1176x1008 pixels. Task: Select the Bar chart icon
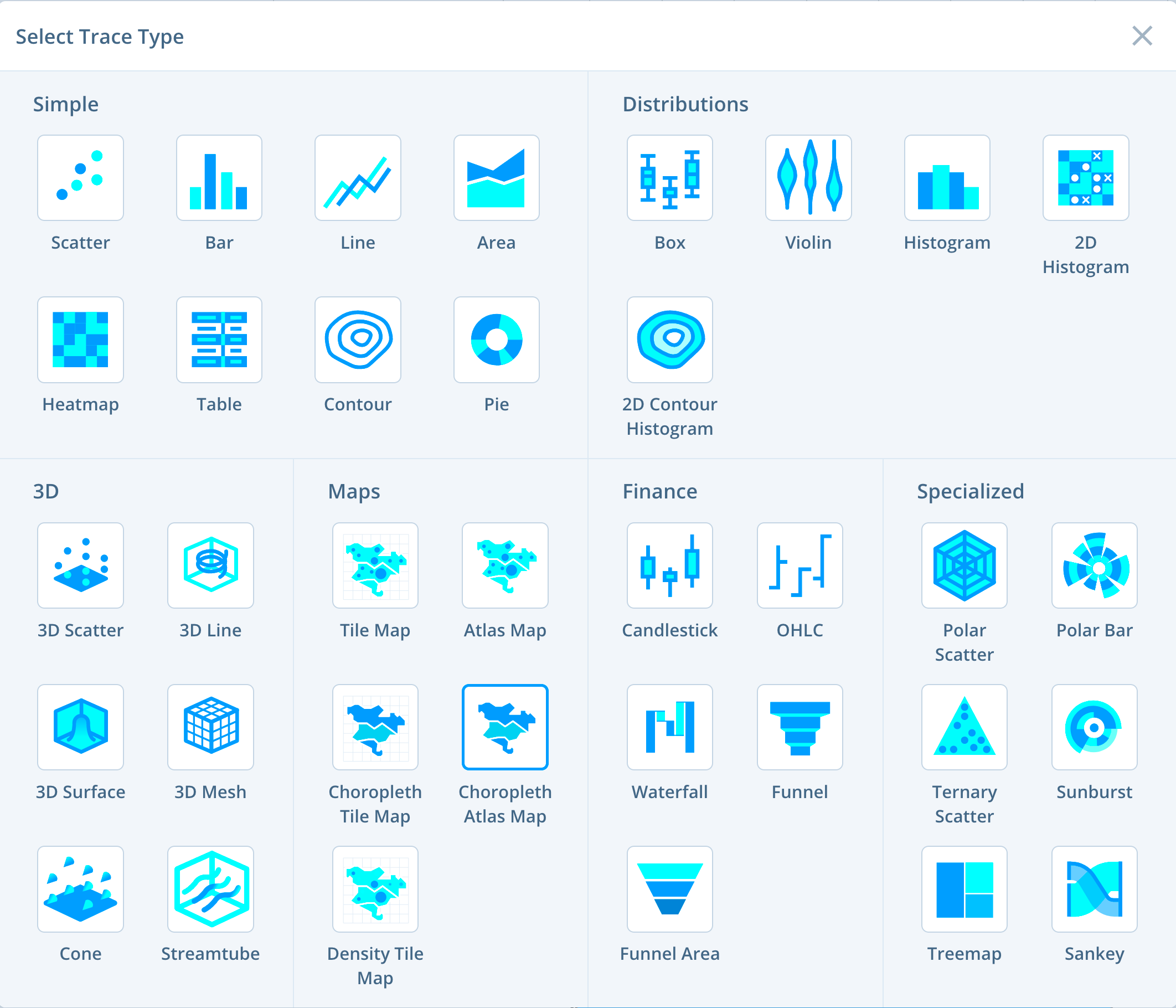click(x=219, y=178)
